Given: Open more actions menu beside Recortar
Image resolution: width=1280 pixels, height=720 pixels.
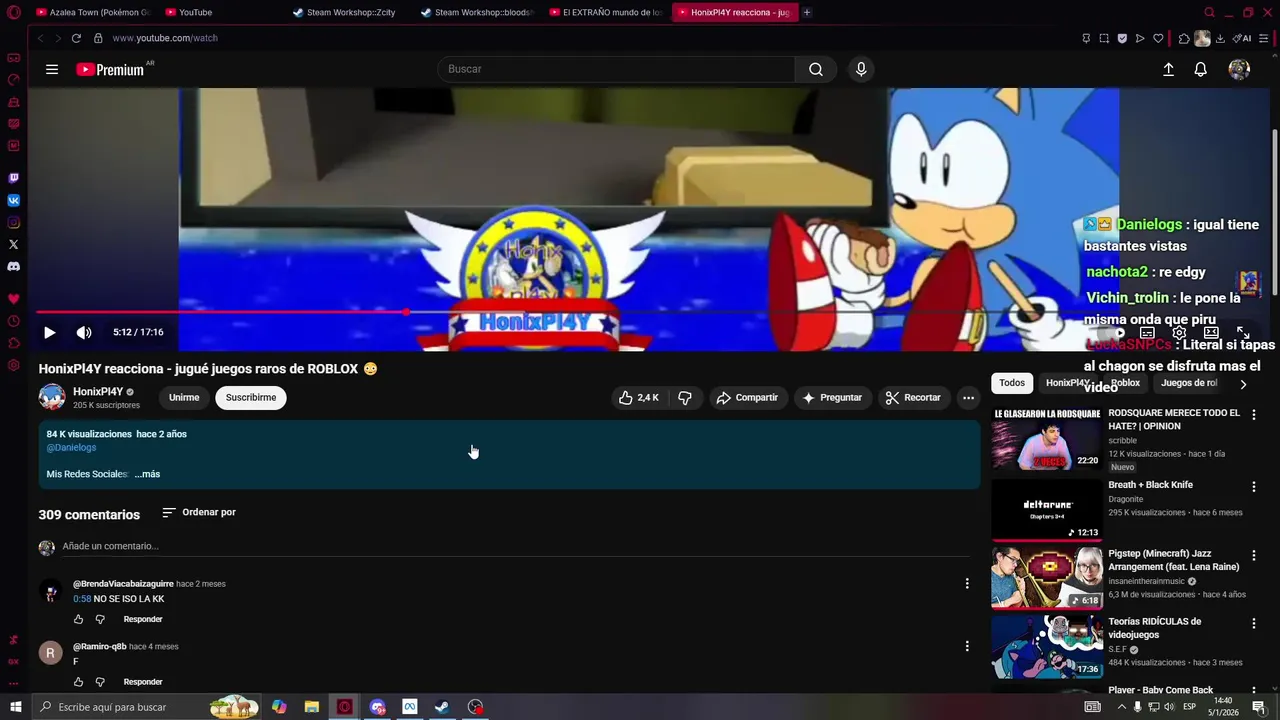Looking at the screenshot, I should [x=968, y=397].
